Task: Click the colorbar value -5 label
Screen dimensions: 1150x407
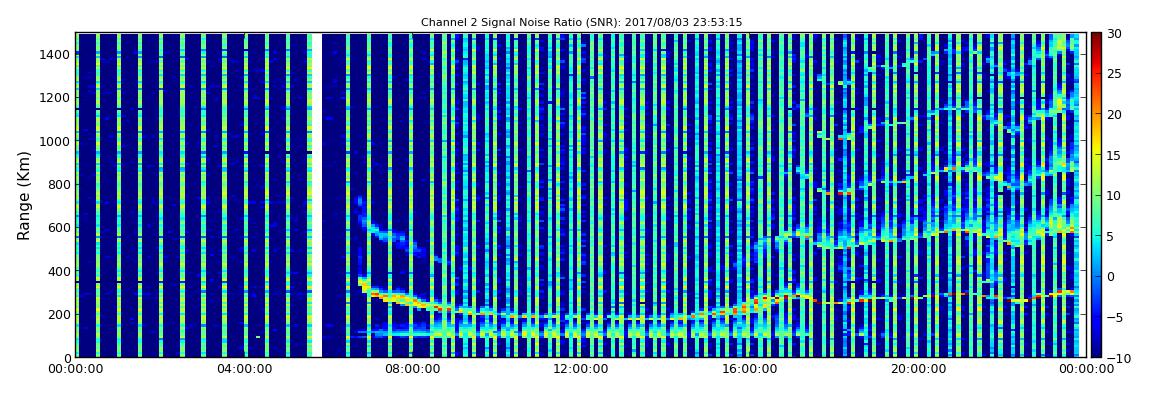Action: [1114, 317]
